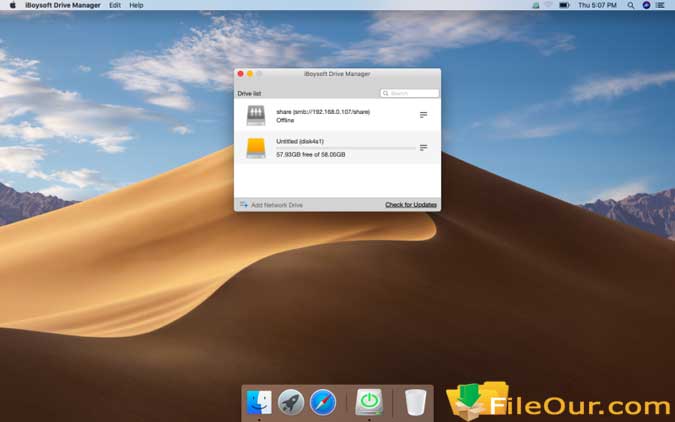Open options menu for the share drive
This screenshot has height=422, width=675.
click(423, 115)
